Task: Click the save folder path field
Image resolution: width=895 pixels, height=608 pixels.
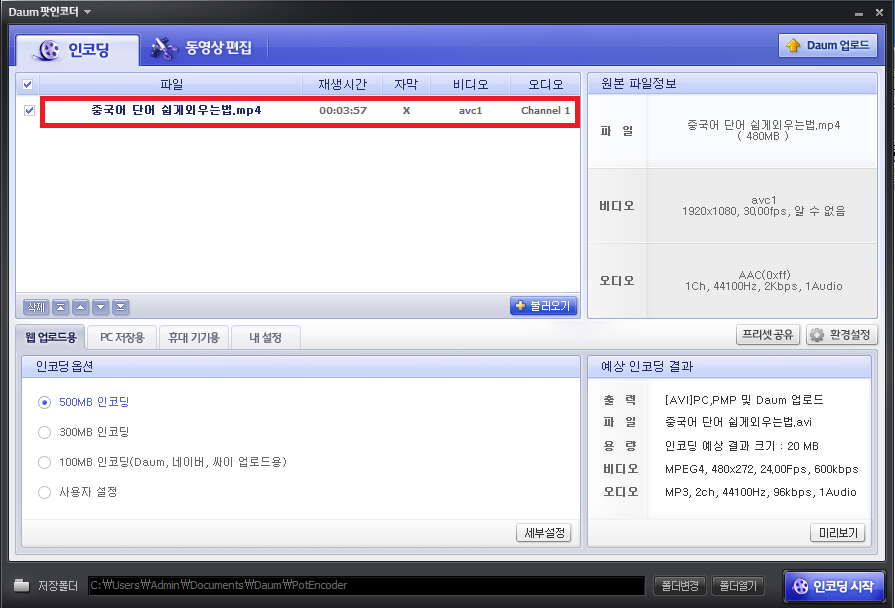Action: (366, 585)
